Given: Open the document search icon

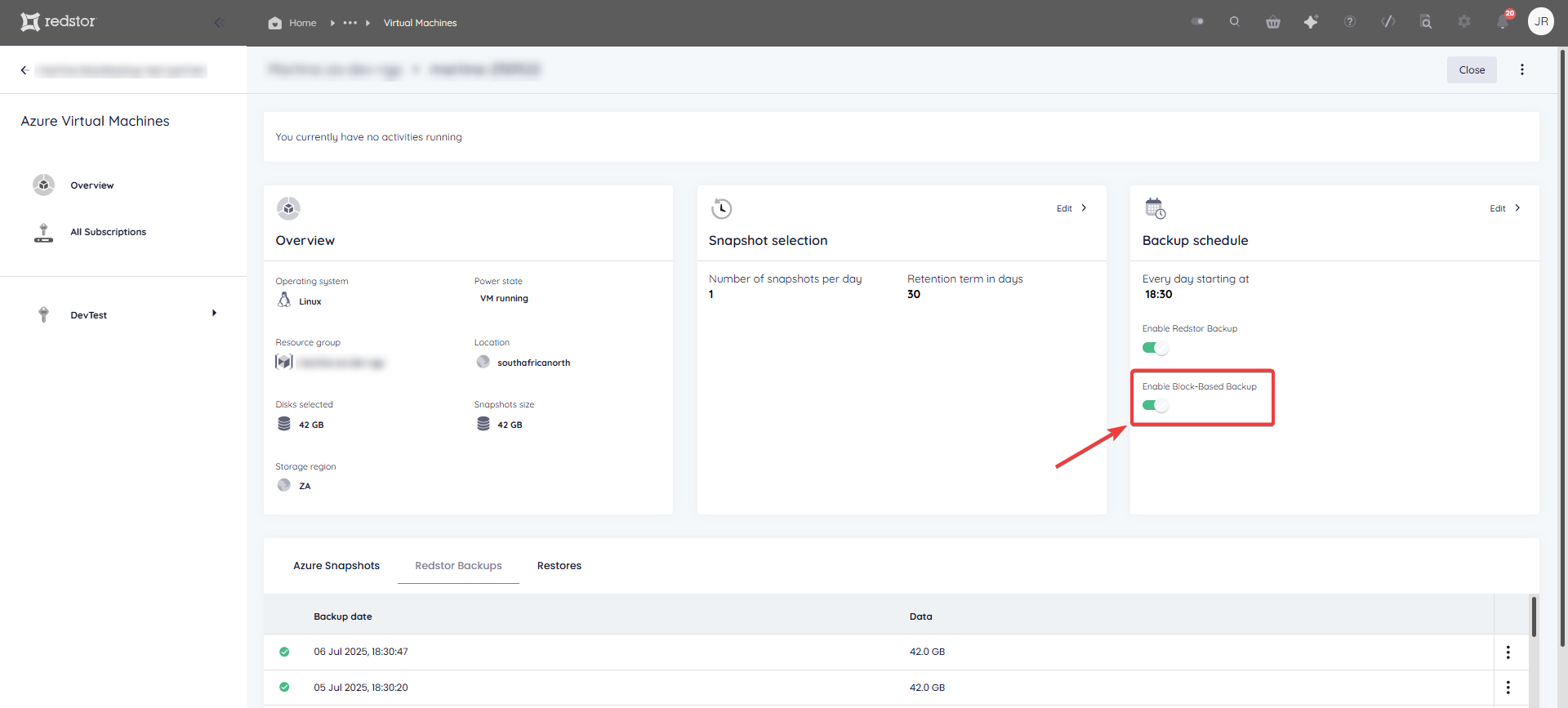Looking at the screenshot, I should click(1426, 22).
